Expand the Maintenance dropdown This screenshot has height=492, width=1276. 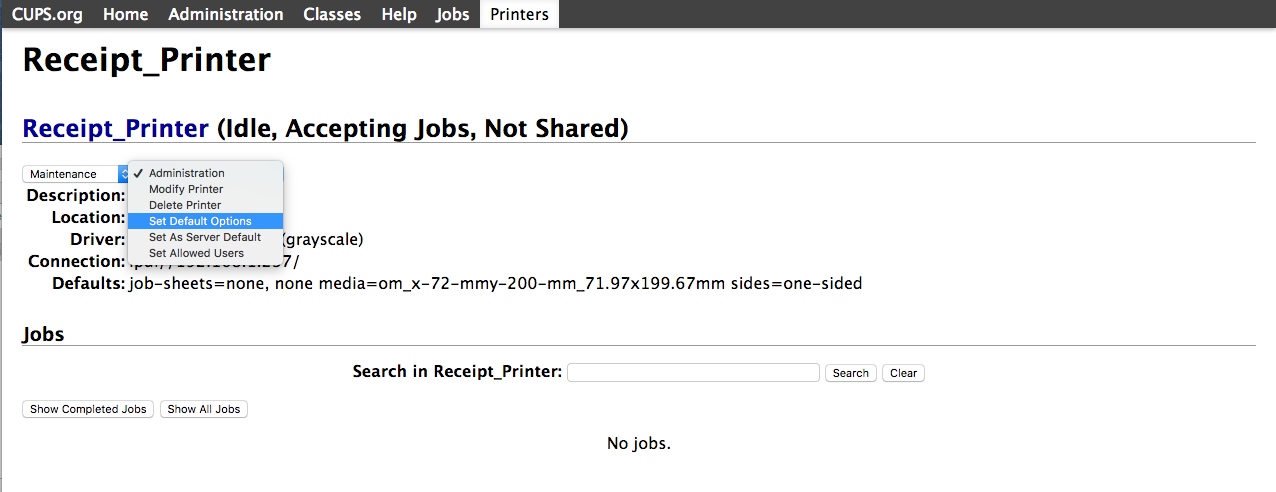[75, 174]
